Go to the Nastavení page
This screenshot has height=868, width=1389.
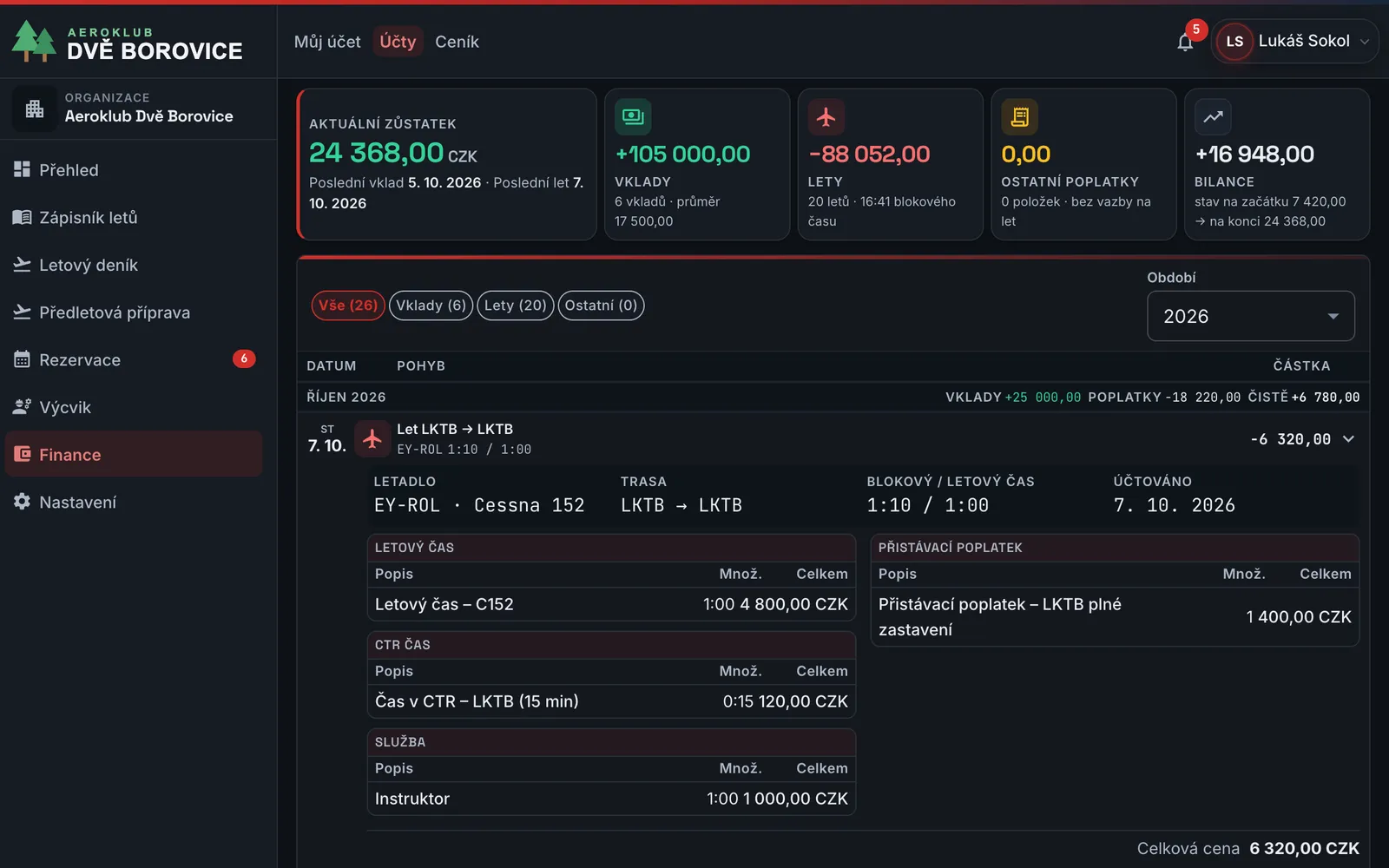(x=134, y=502)
